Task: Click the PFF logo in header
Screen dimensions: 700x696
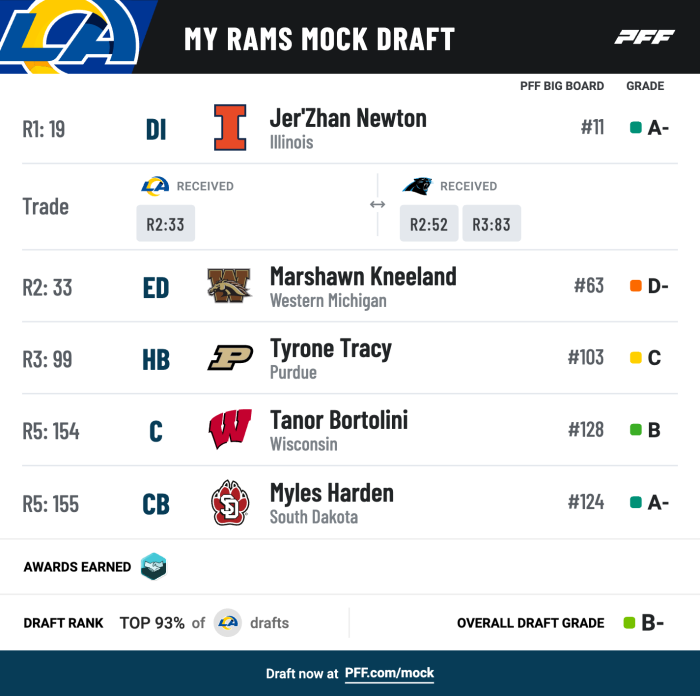Action: [x=644, y=37]
